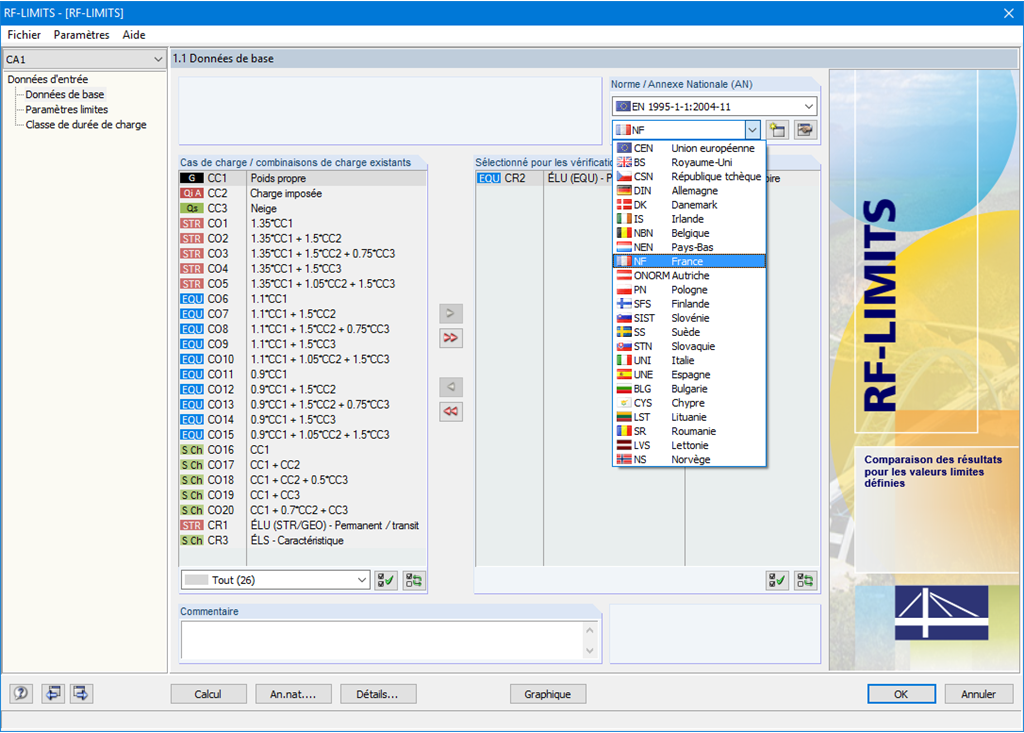Select load case CC1 Poids propre
Screen dimensions: 1024x733
[x=303, y=178]
